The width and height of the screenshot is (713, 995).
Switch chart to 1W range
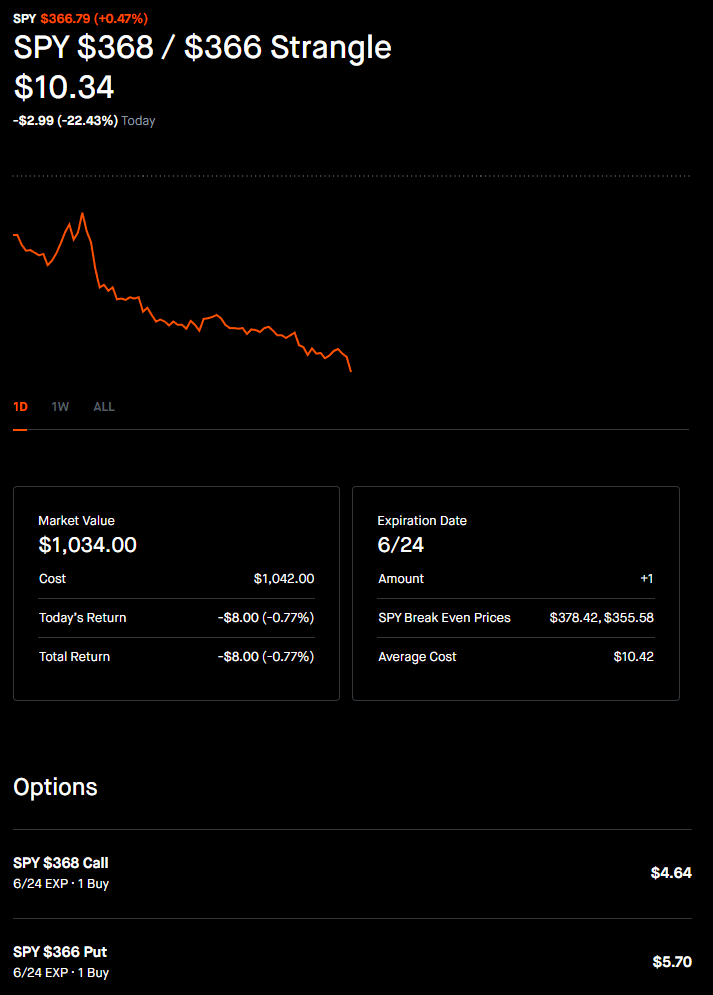(60, 407)
